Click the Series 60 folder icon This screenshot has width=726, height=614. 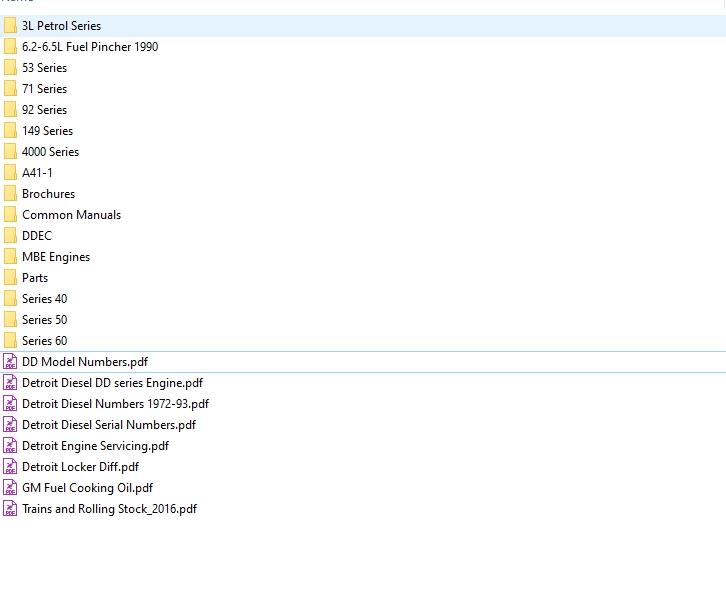click(10, 341)
